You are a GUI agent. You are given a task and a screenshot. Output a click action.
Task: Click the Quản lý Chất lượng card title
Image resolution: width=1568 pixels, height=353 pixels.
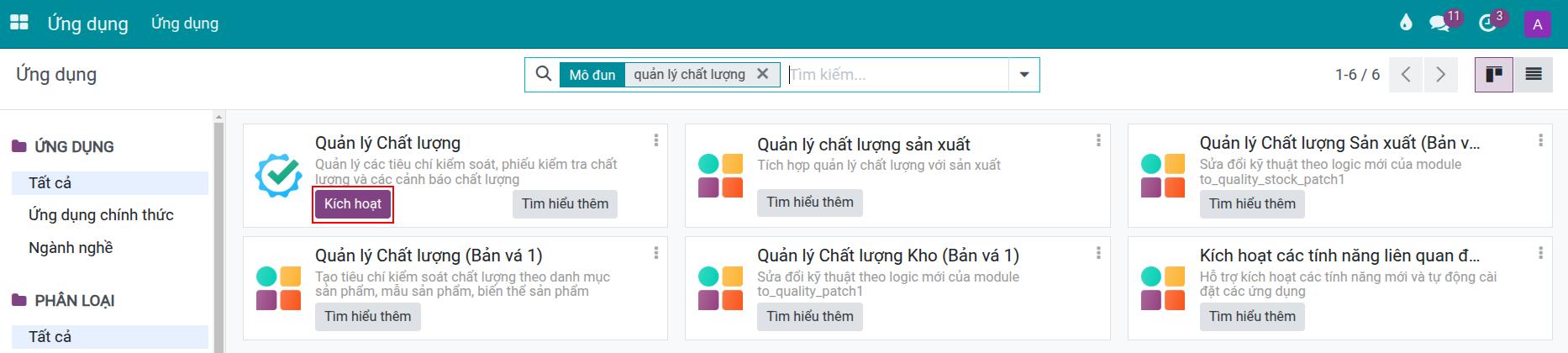click(388, 144)
